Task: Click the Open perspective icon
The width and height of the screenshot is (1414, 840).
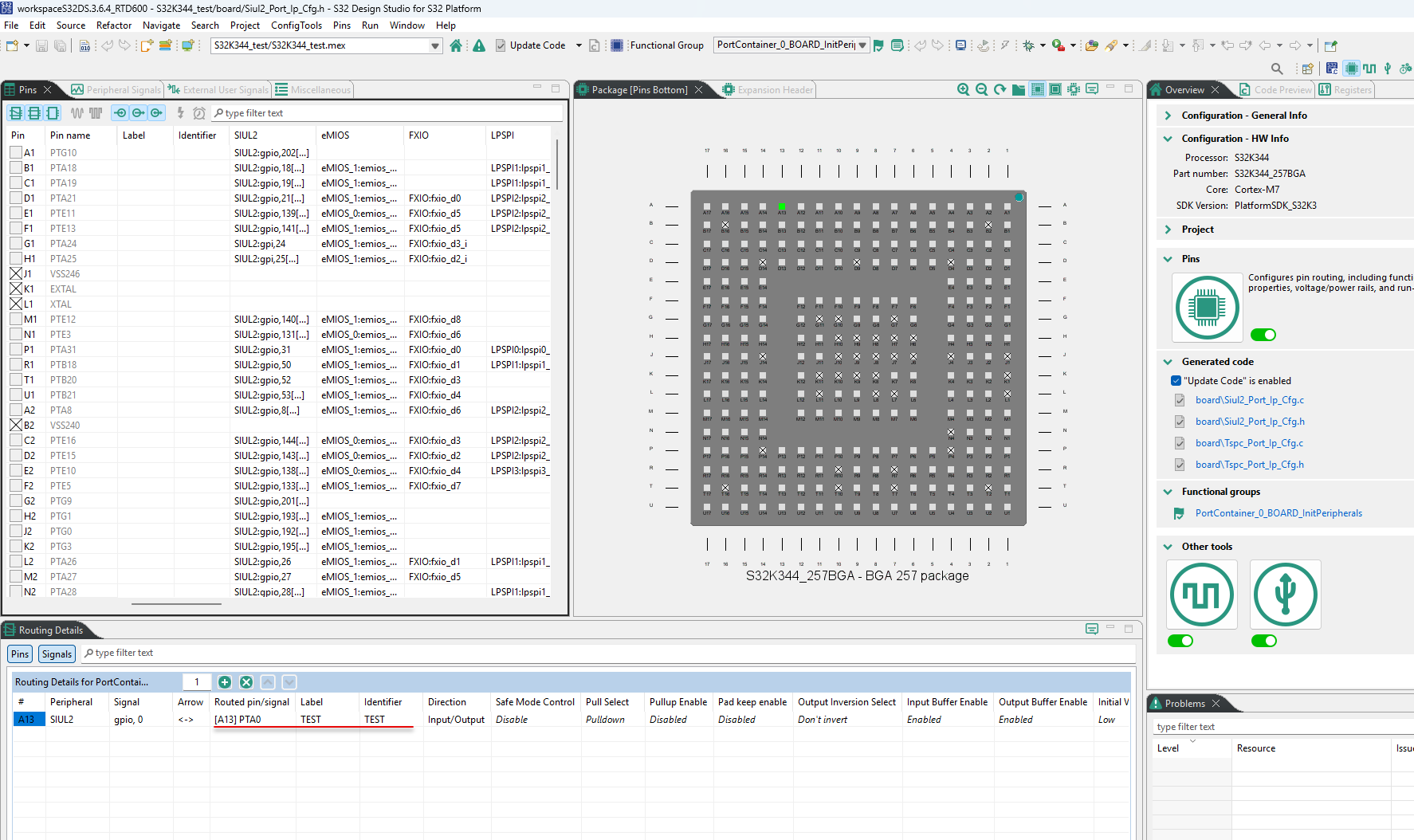Action: [x=1306, y=69]
